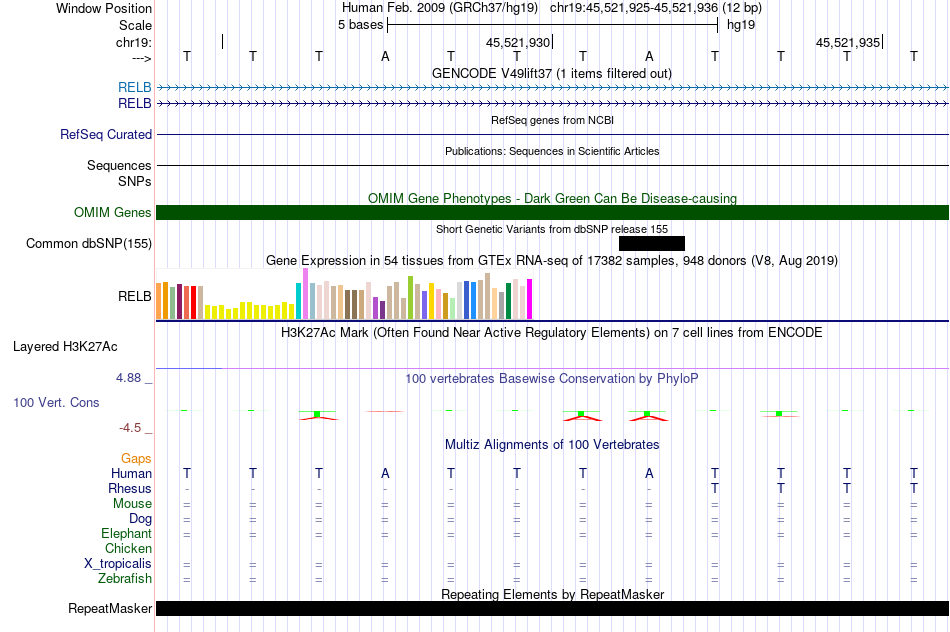Click the Common dbSNP(155) track label
Viewport: 950px width, 632px height.
pos(89,244)
